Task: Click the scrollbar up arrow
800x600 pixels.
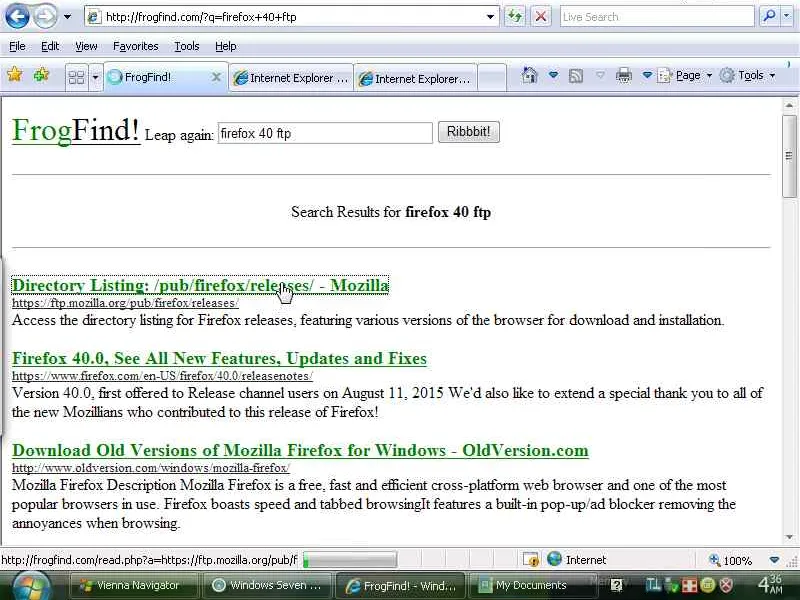Action: click(x=789, y=105)
